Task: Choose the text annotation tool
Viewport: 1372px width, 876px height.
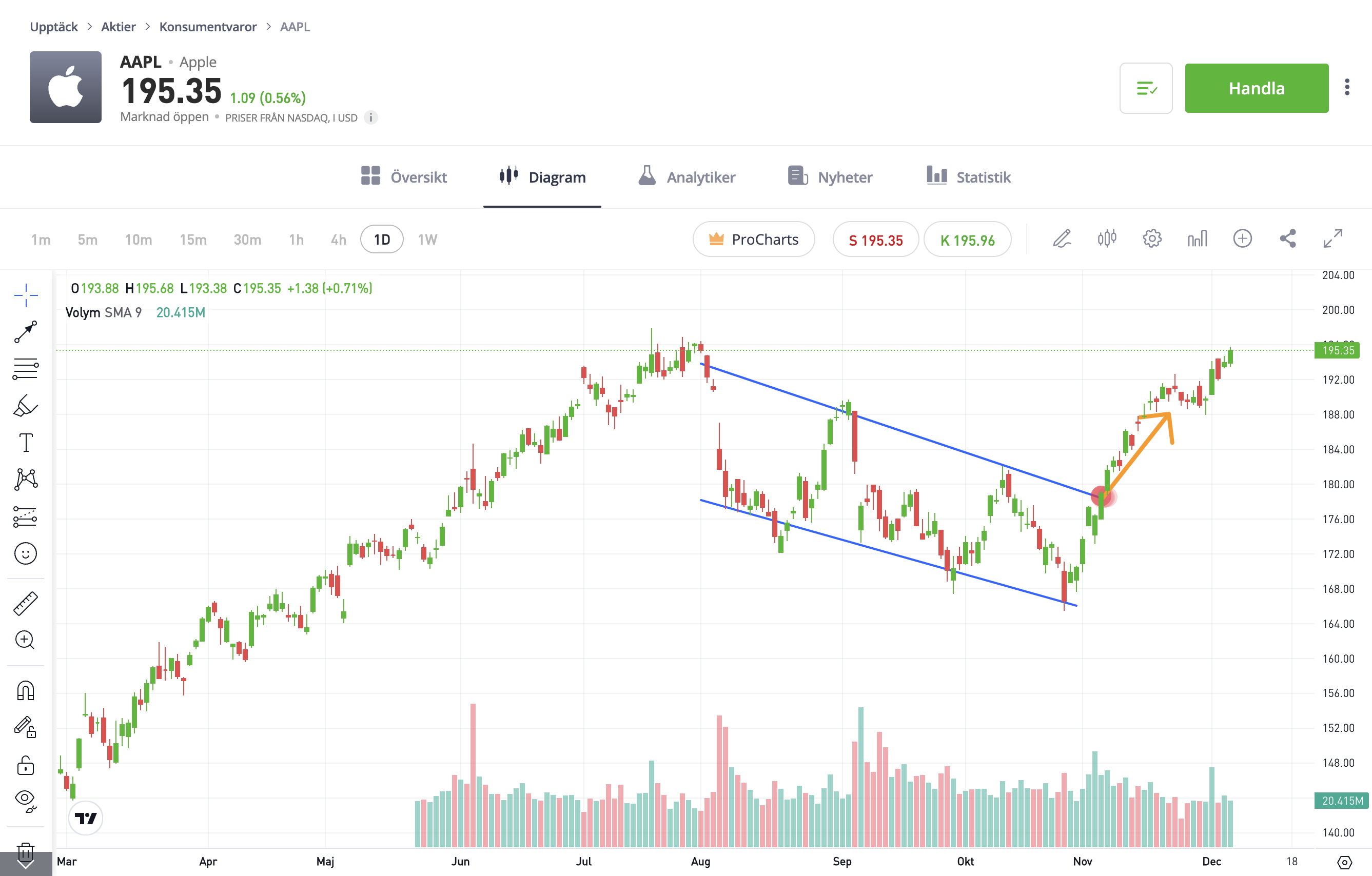Action: click(x=26, y=443)
